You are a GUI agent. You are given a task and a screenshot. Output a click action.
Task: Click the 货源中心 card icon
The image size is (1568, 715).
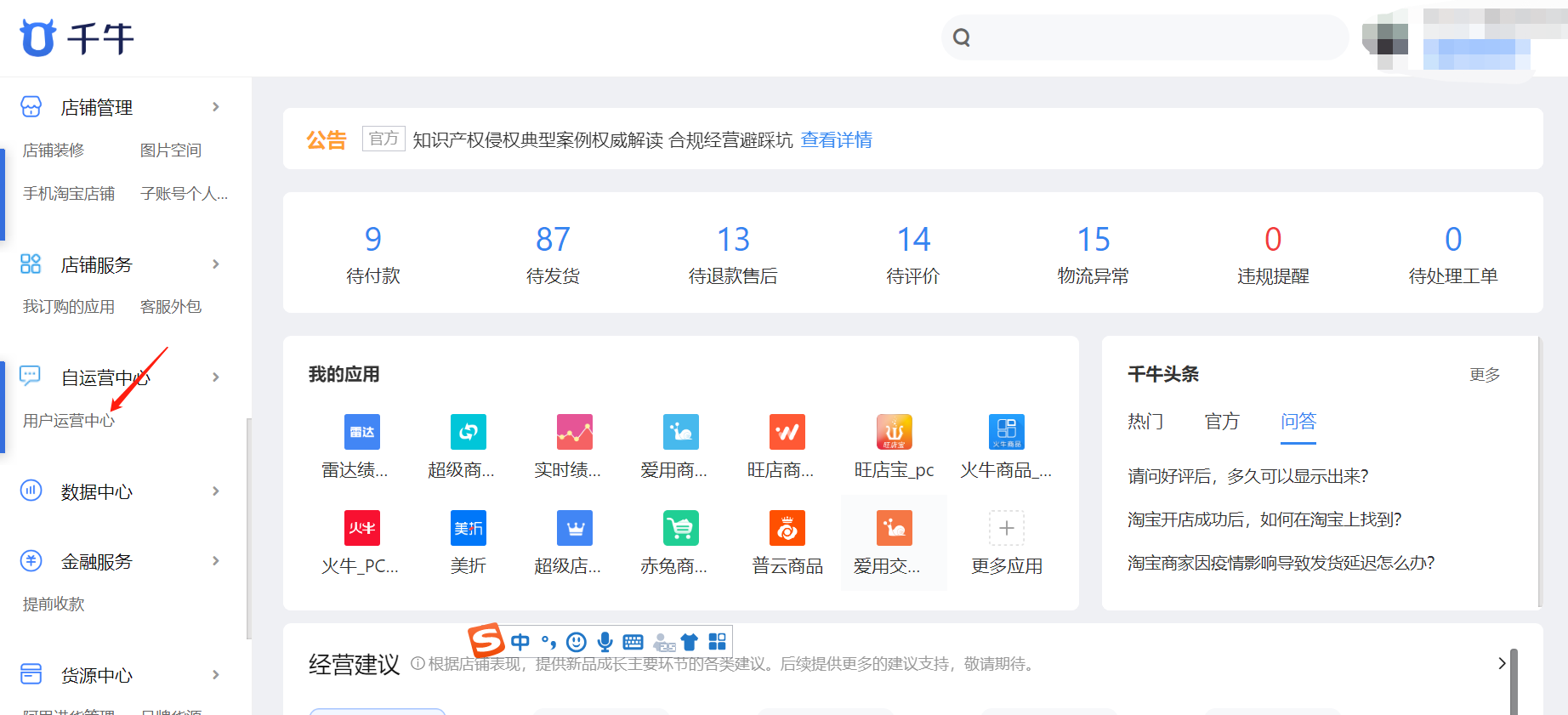(31, 673)
